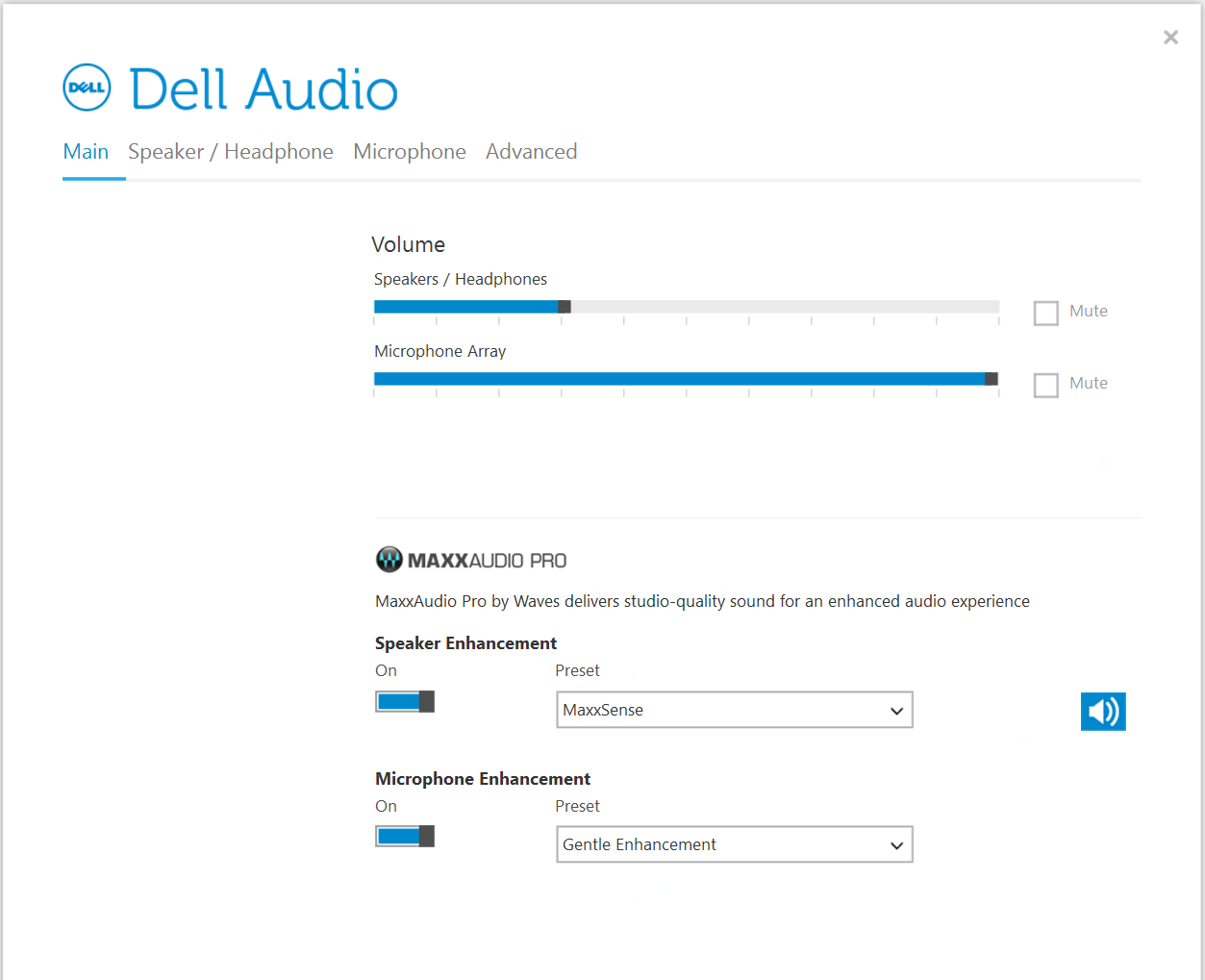Image resolution: width=1205 pixels, height=980 pixels.
Task: Switch to the Main tab
Action: 86,152
